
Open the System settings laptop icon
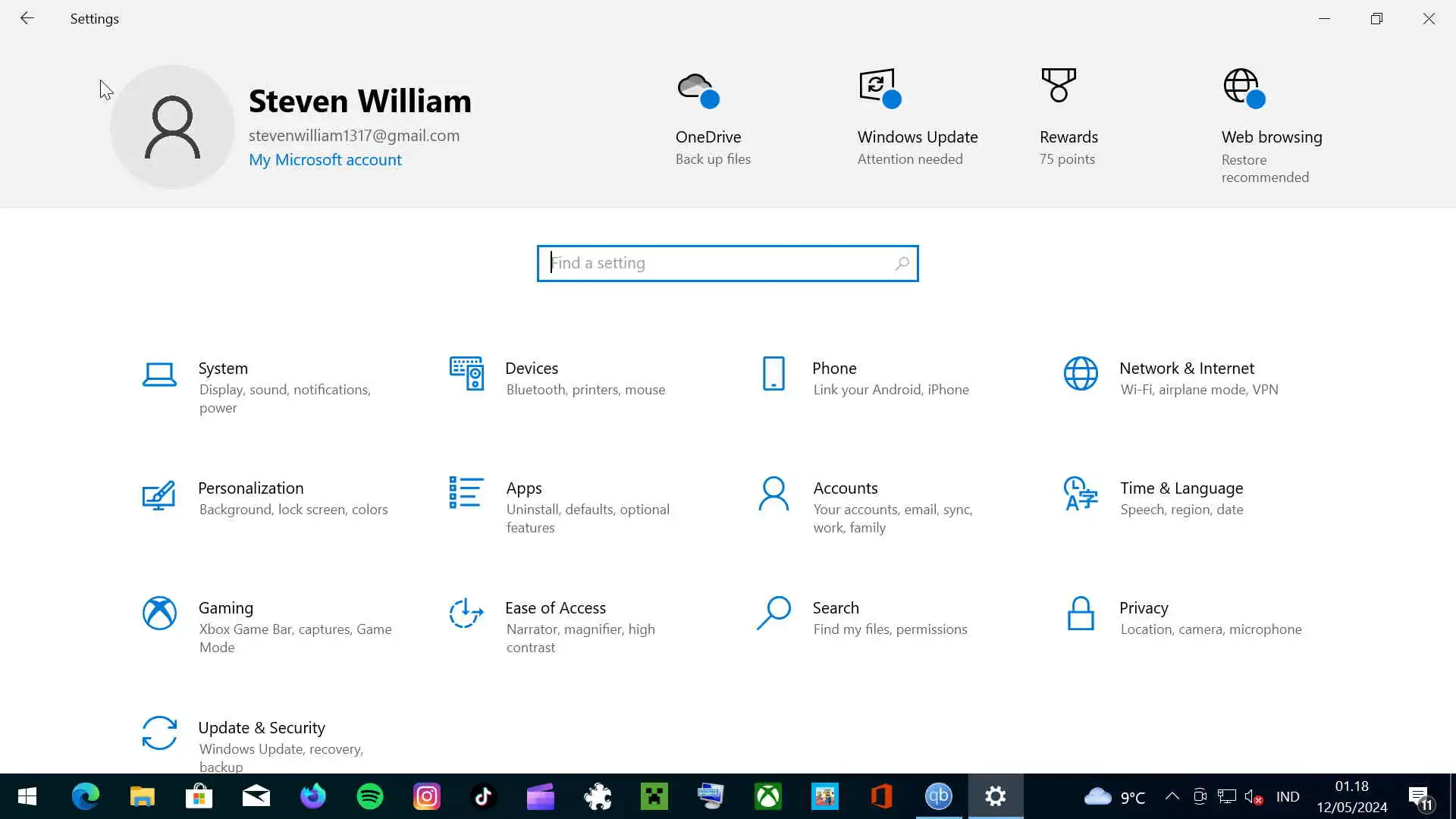pos(159,375)
